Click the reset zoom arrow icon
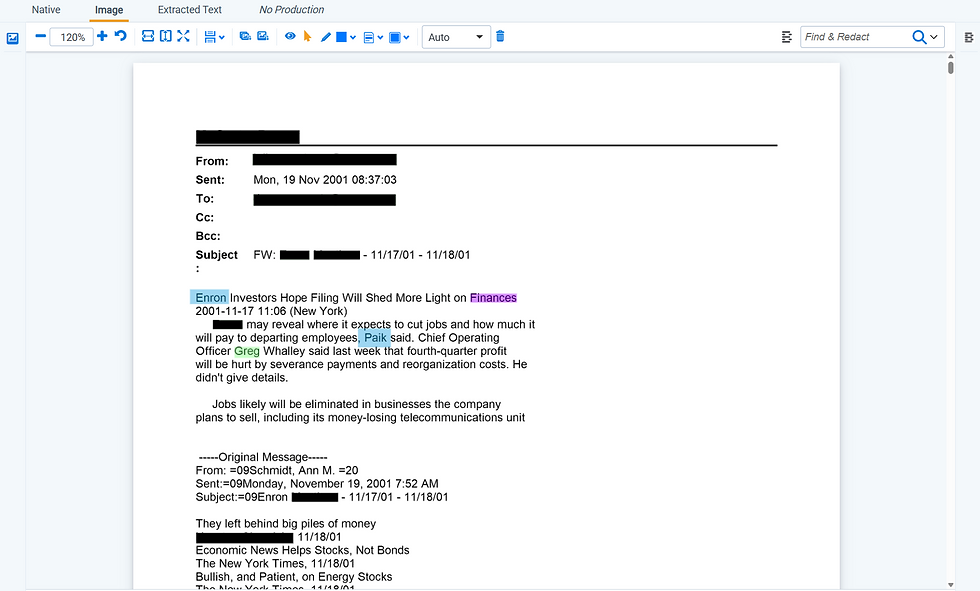 tap(121, 36)
